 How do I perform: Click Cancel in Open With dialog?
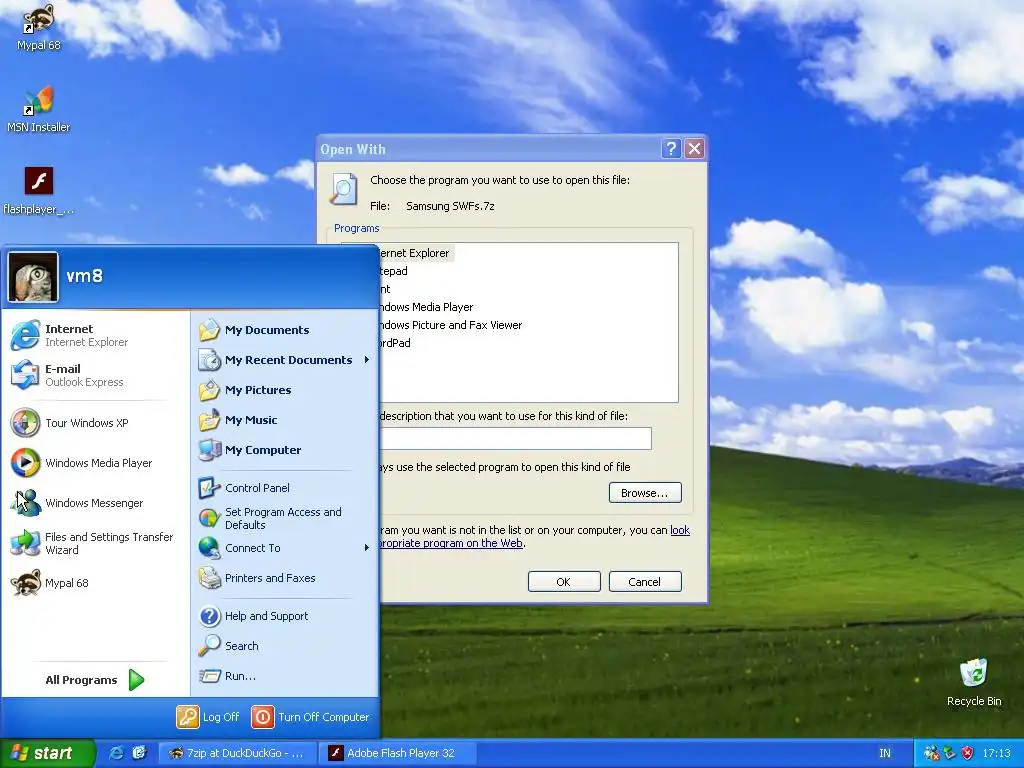645,582
